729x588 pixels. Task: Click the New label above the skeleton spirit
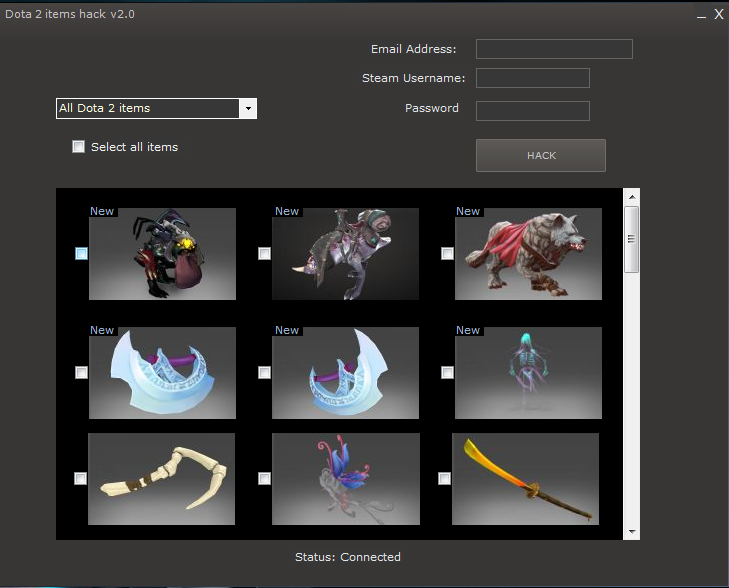(468, 330)
